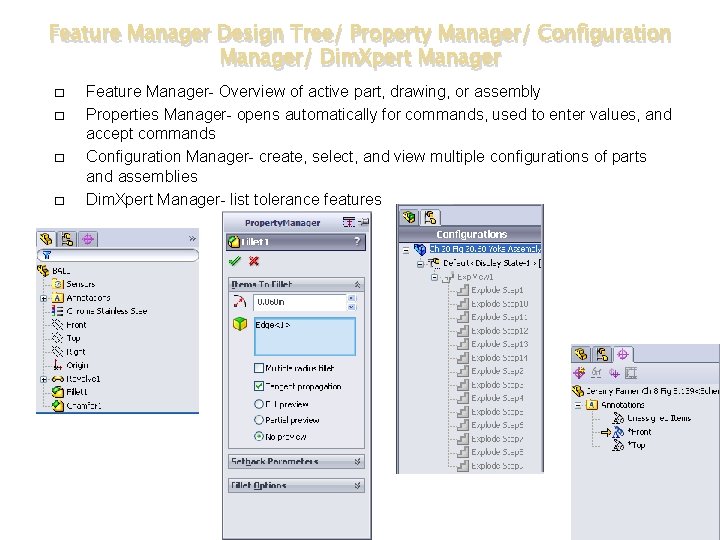Viewport: 720px width, 540px height.
Task: Click the cube icon beside the Edge<1> selection box
Action: coord(240,324)
